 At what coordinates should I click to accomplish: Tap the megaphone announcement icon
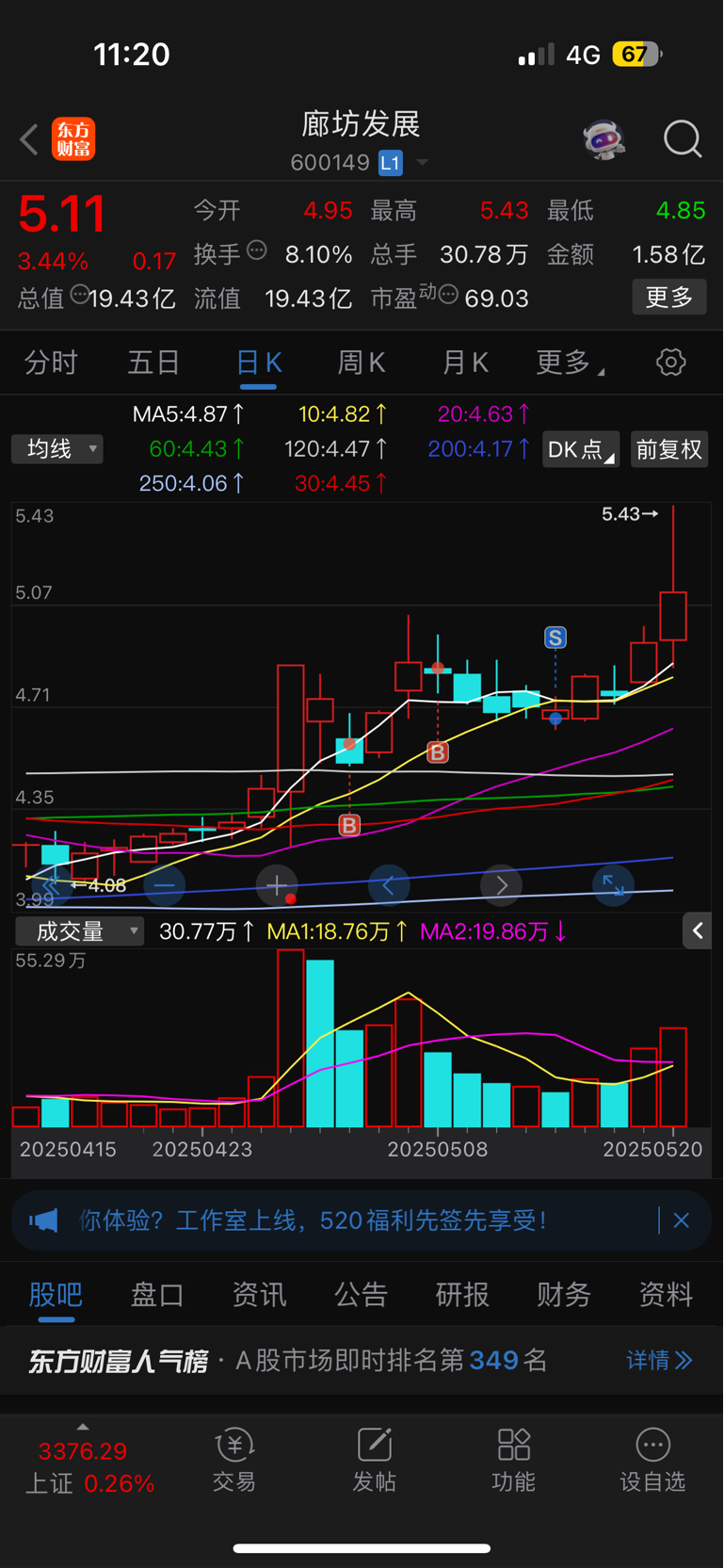[x=43, y=1221]
